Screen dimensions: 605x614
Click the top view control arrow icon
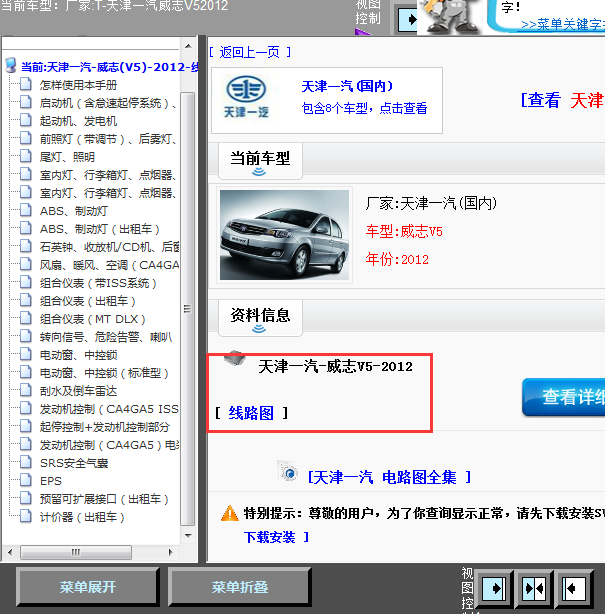tap(408, 20)
